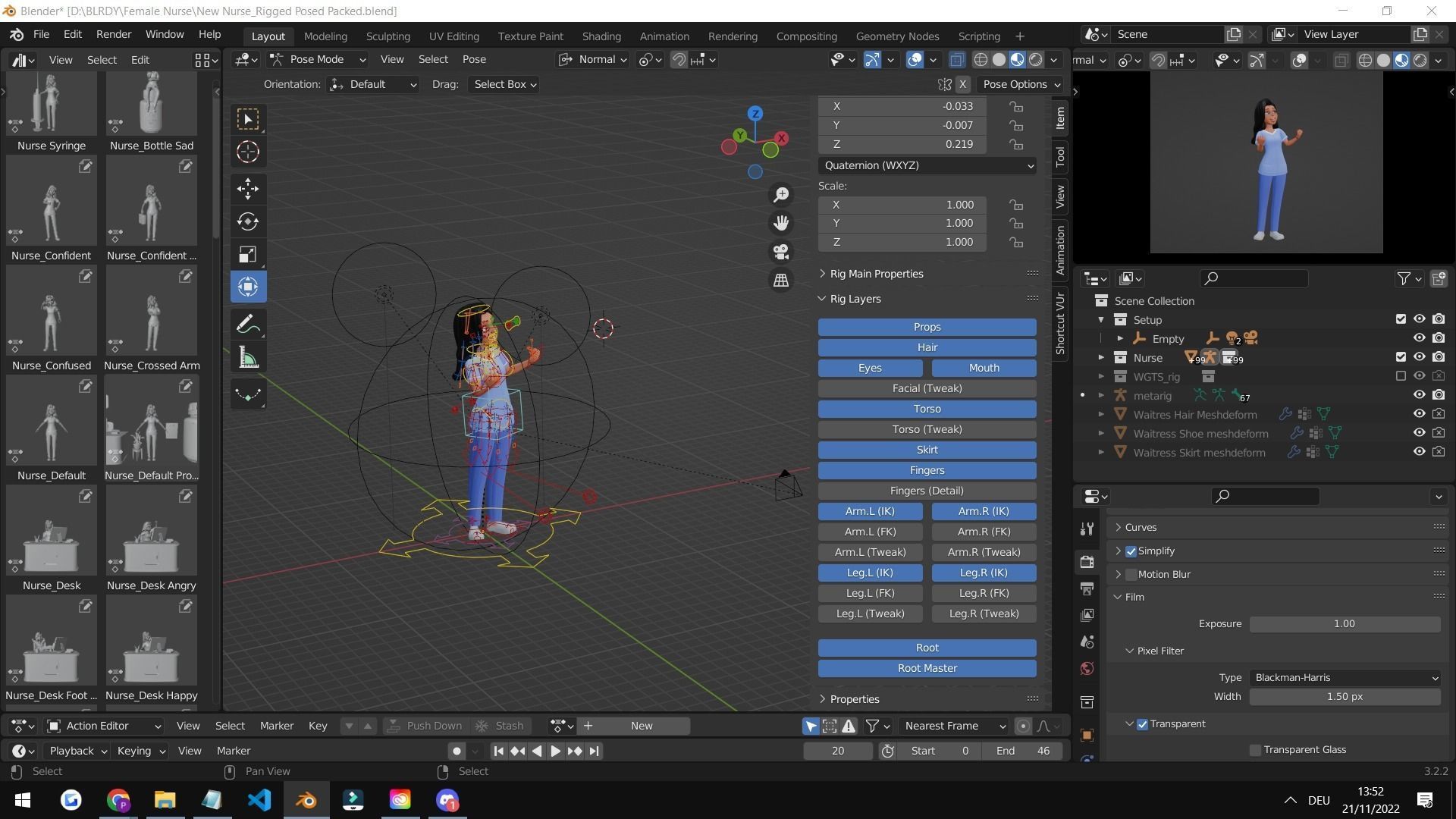Jump to the start frame
Viewport: 1456px width, 819px height.
(498, 751)
